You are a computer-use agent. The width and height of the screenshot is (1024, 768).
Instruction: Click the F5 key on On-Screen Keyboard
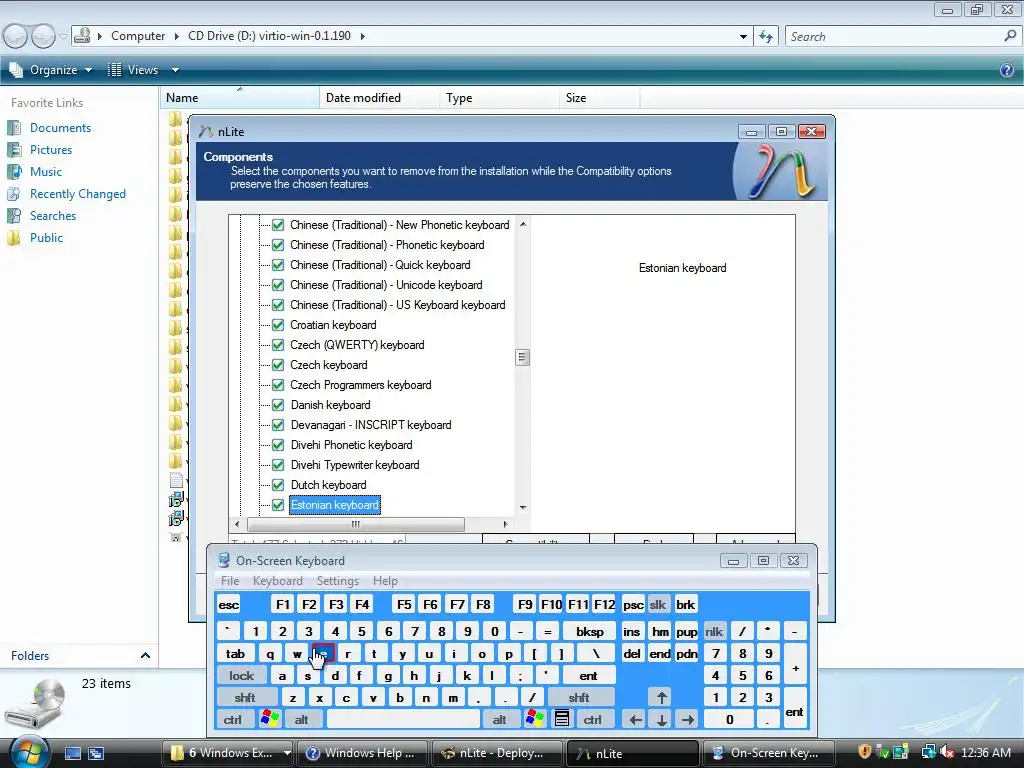[x=404, y=605]
